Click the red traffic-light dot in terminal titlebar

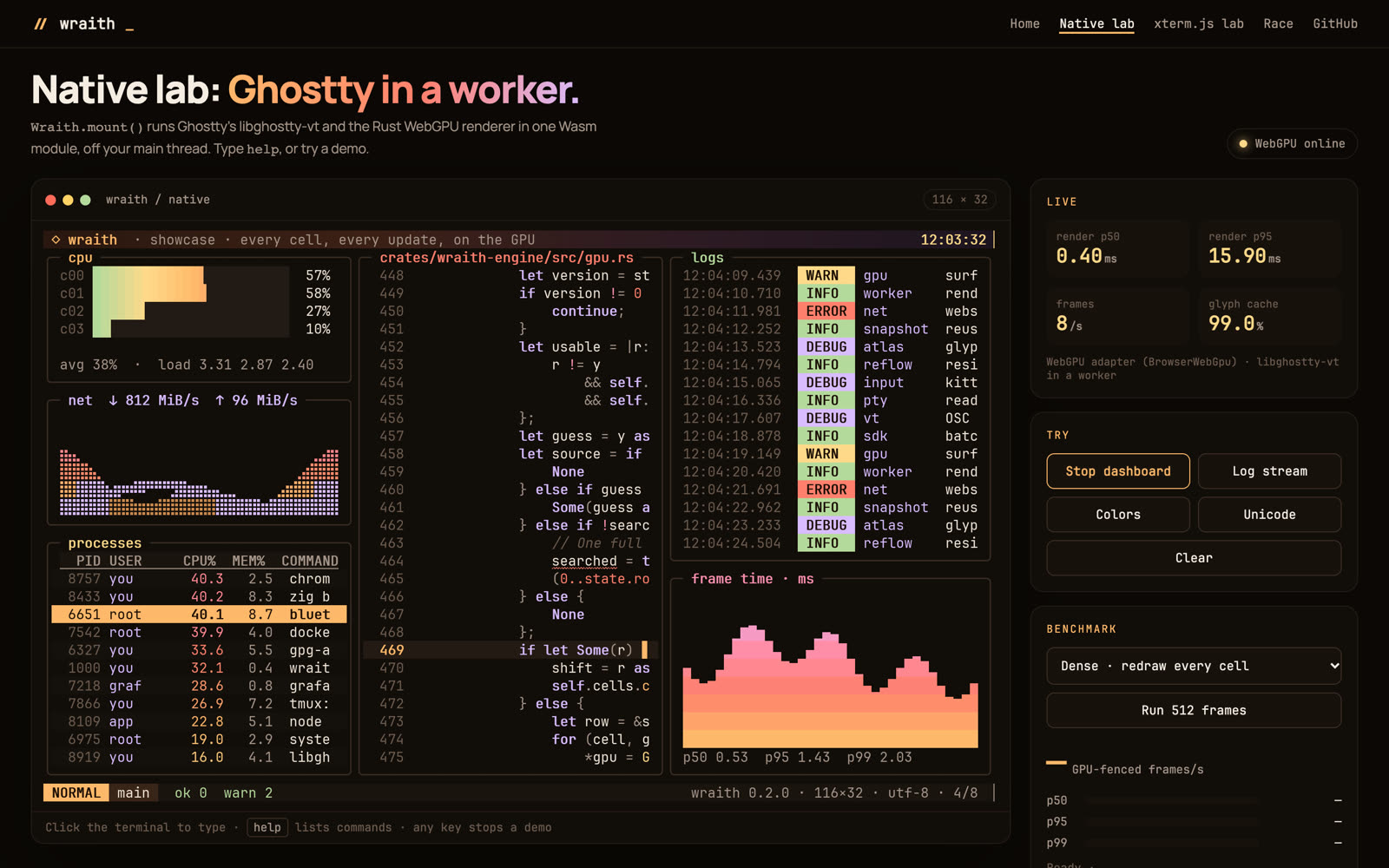click(50, 200)
